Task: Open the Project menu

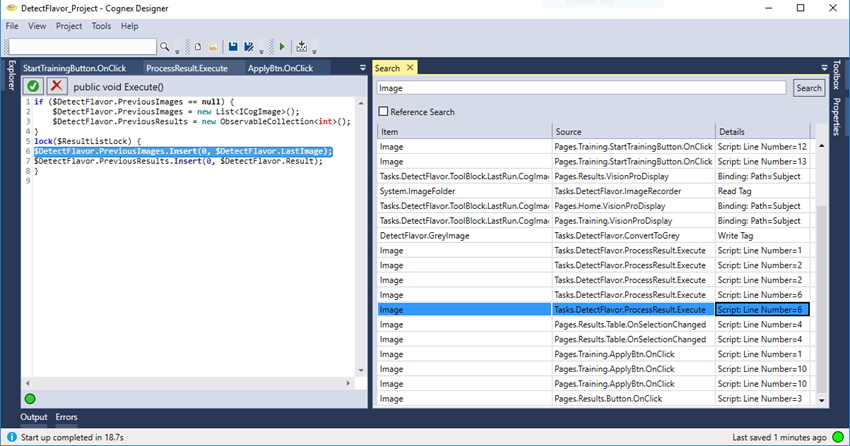Action: pyautogui.click(x=69, y=26)
